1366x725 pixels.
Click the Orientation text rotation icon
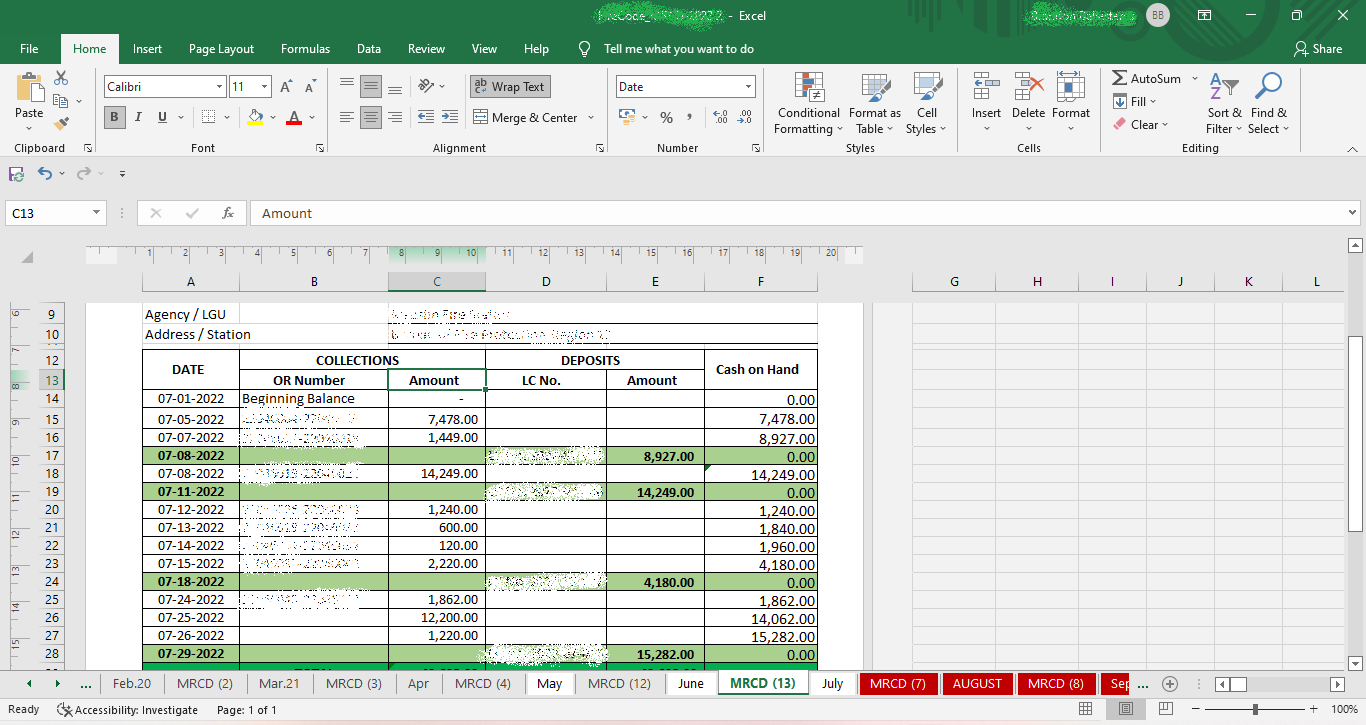427,87
